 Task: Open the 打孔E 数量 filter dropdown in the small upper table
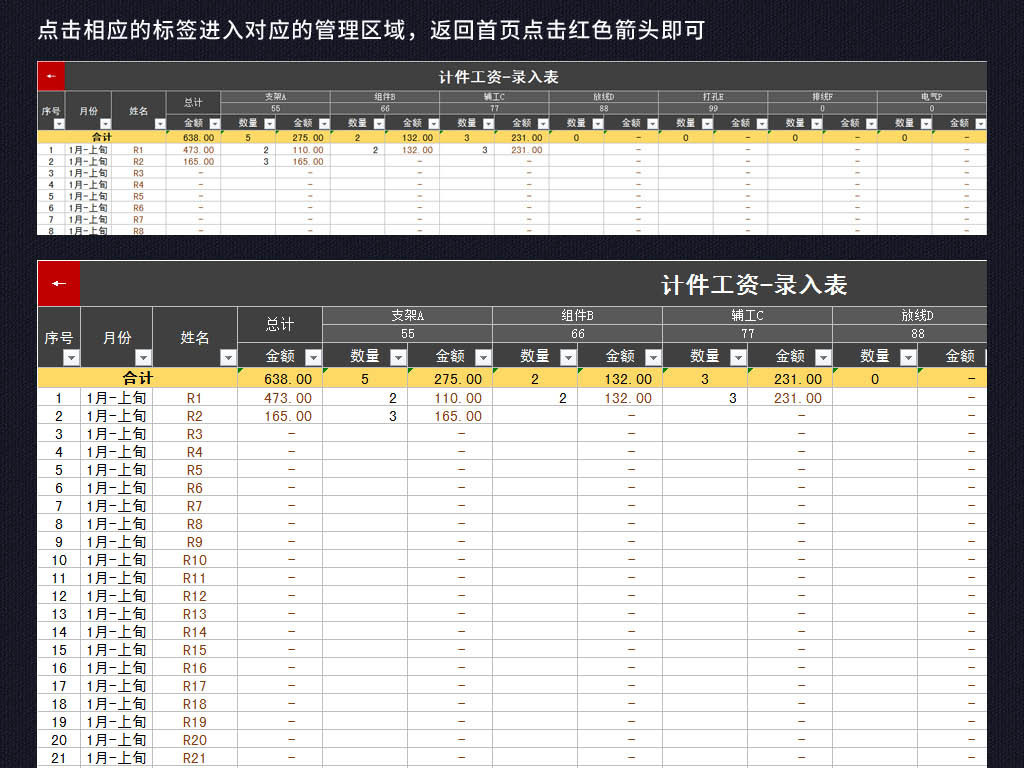(x=707, y=123)
